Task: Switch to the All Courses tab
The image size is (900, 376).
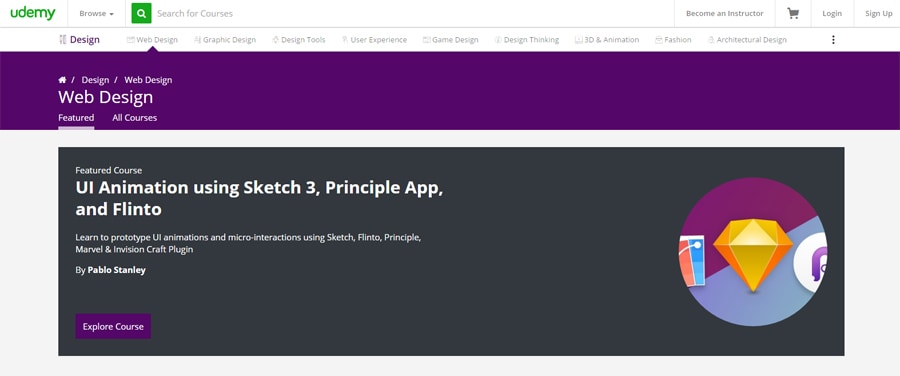Action: pos(134,118)
